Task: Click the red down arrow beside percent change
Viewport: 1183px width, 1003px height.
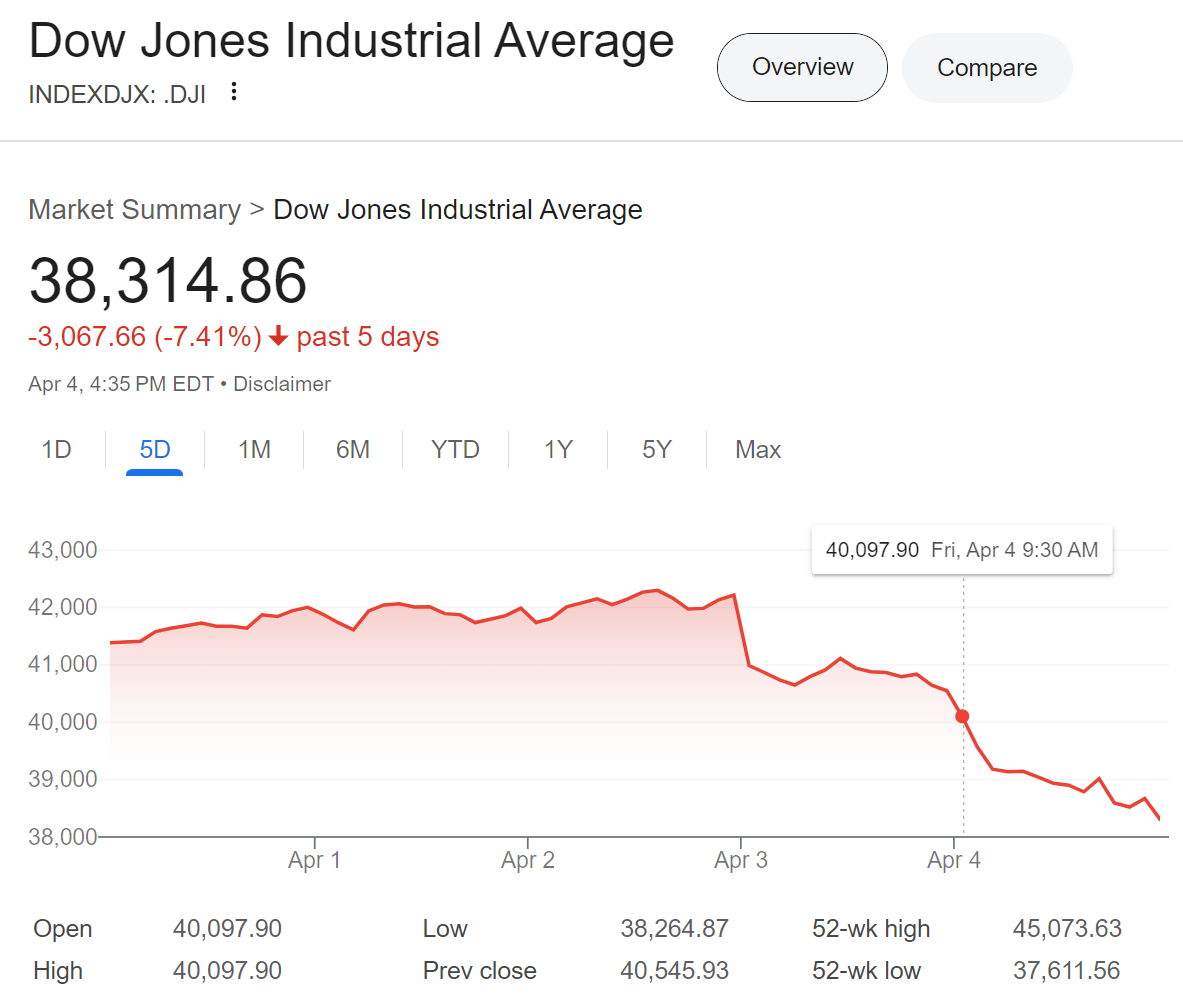Action: pos(279,338)
